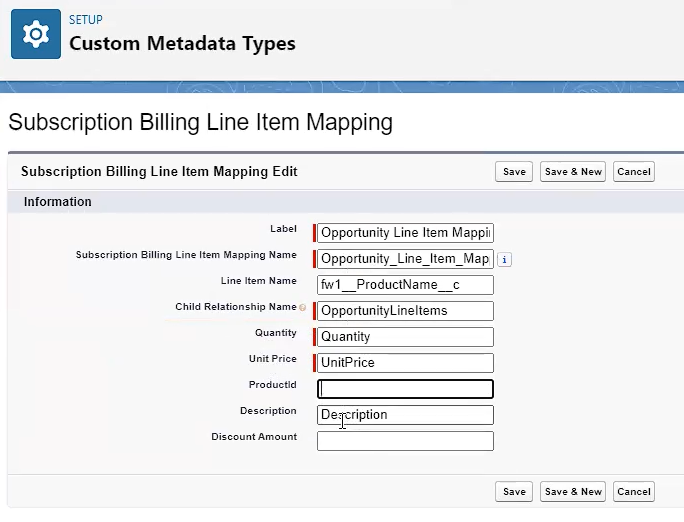
Task: Click the top Save & New button
Action: 573,171
